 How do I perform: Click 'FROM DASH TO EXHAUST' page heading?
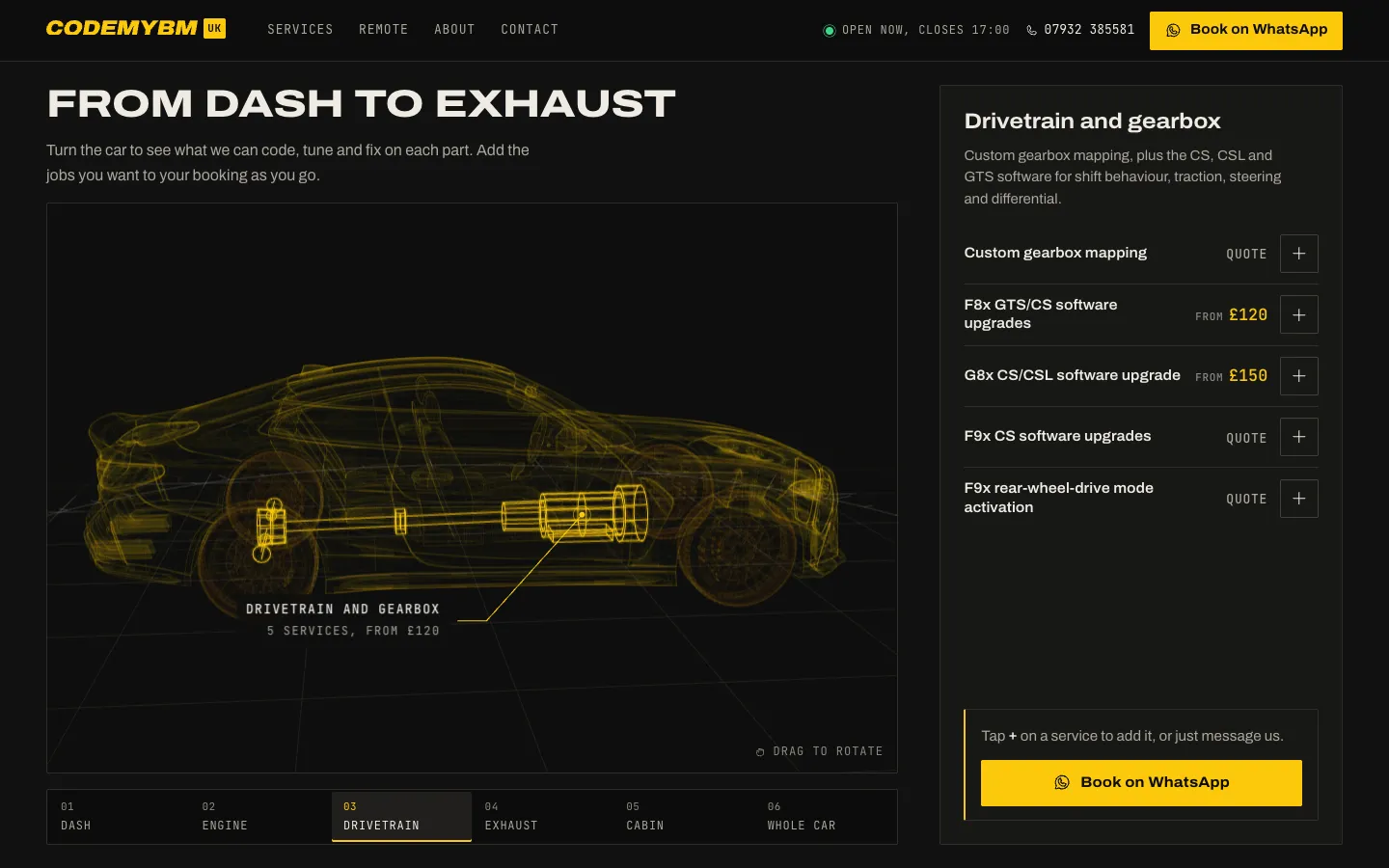(x=361, y=104)
